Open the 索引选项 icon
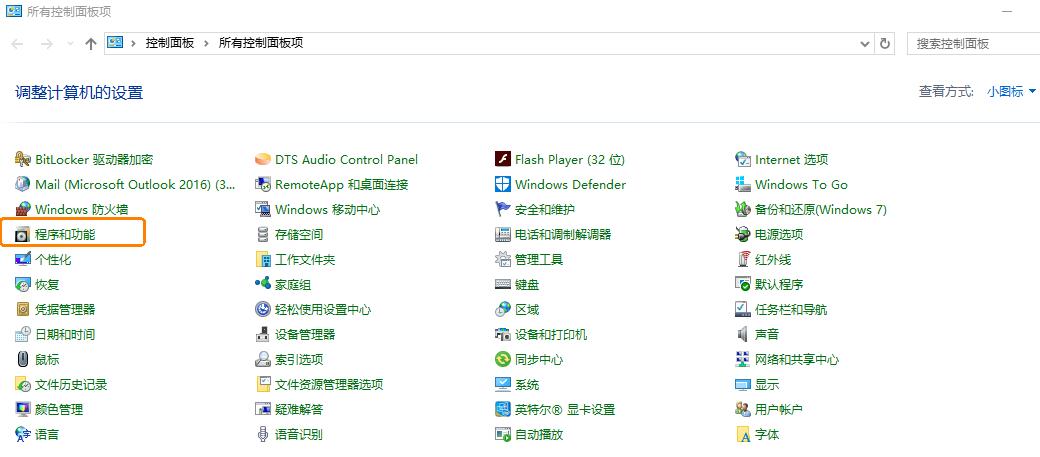This screenshot has width=1040, height=457. 263,359
